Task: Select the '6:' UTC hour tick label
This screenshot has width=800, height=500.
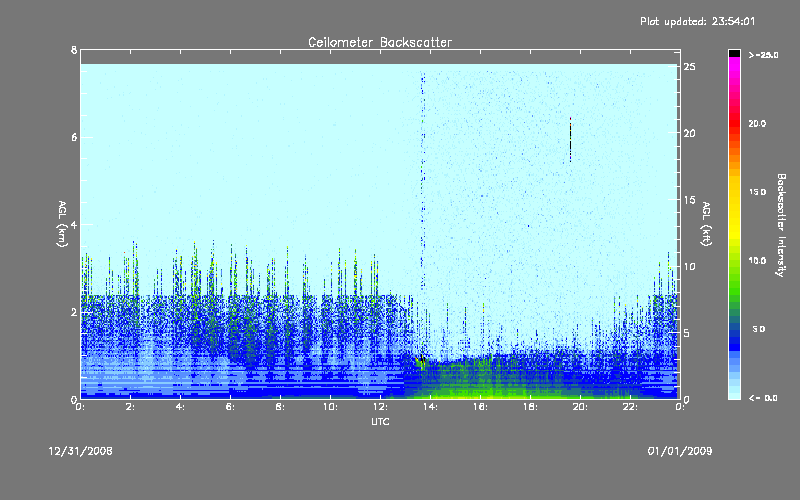Action: tap(231, 407)
